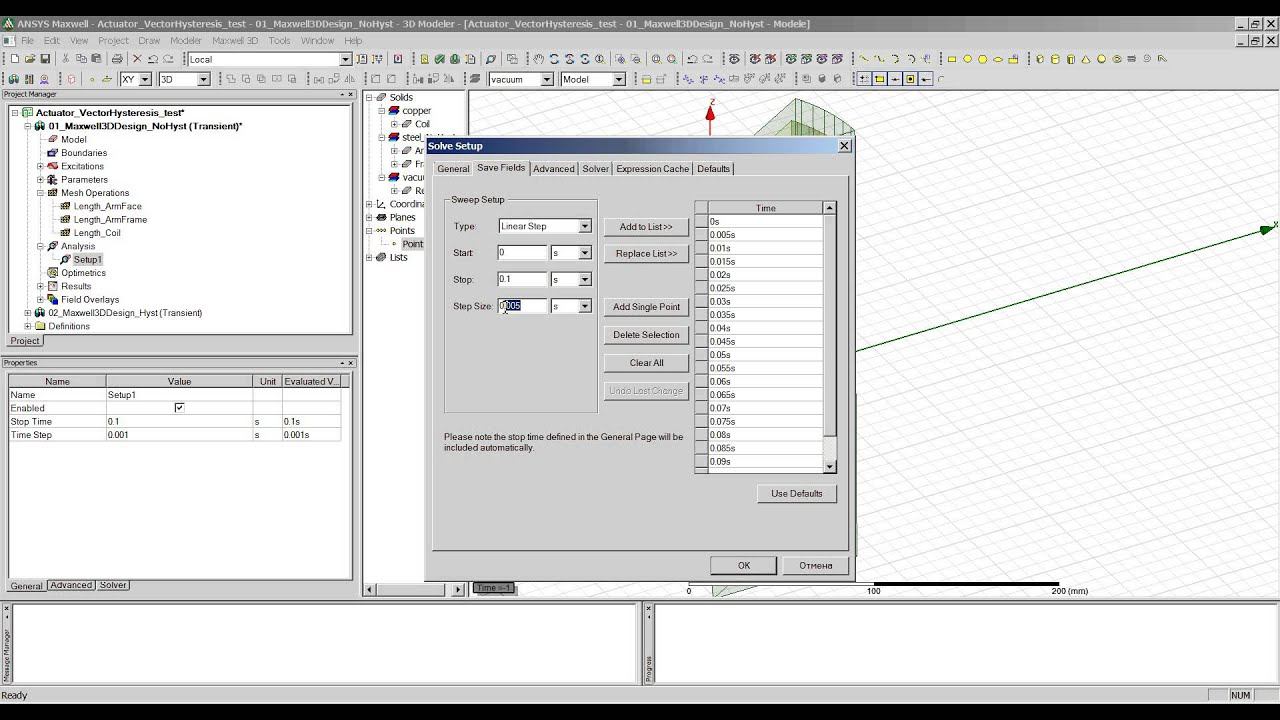Open Advanced tab in Properties panel
Screen dimensions: 1280x720
click(71, 585)
